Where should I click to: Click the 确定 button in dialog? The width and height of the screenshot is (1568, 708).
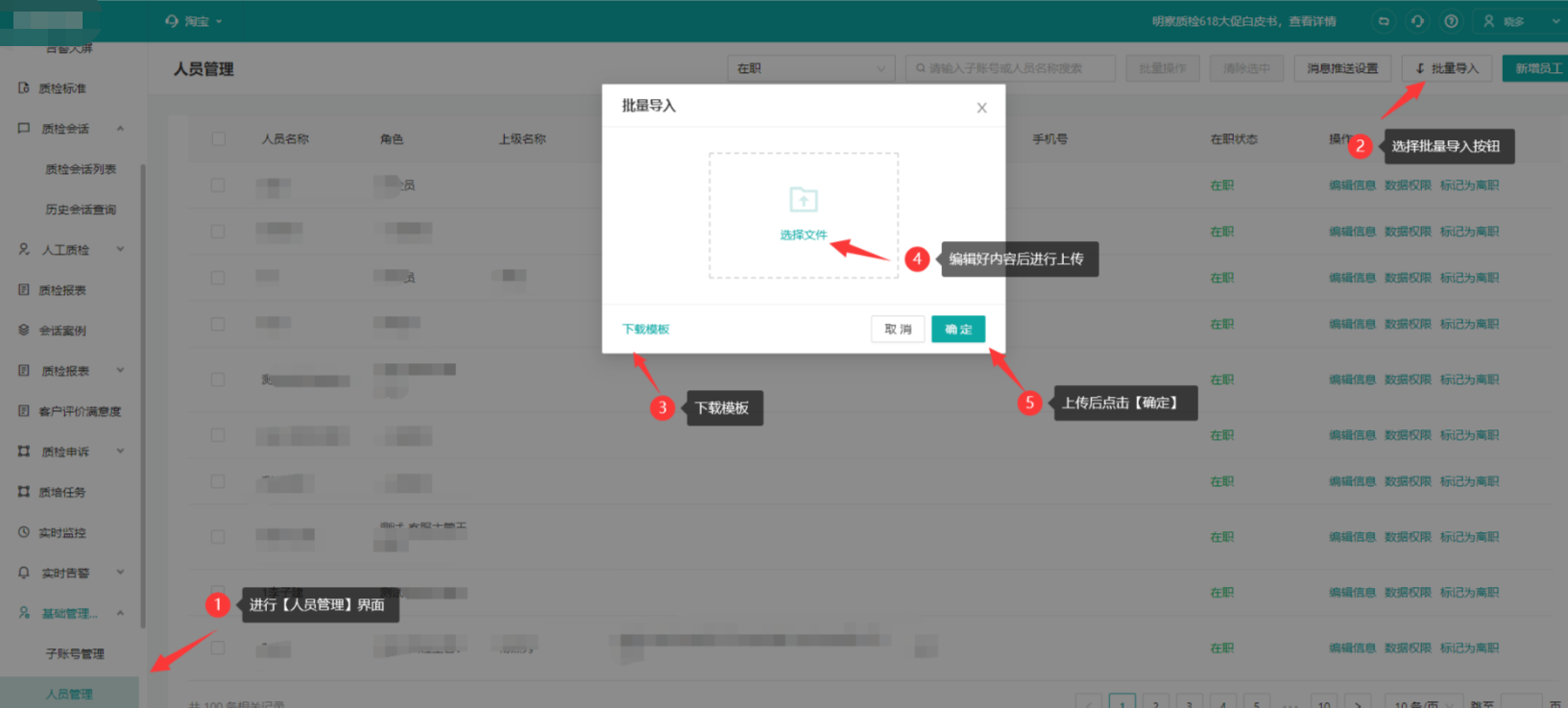pyautogui.click(x=958, y=329)
